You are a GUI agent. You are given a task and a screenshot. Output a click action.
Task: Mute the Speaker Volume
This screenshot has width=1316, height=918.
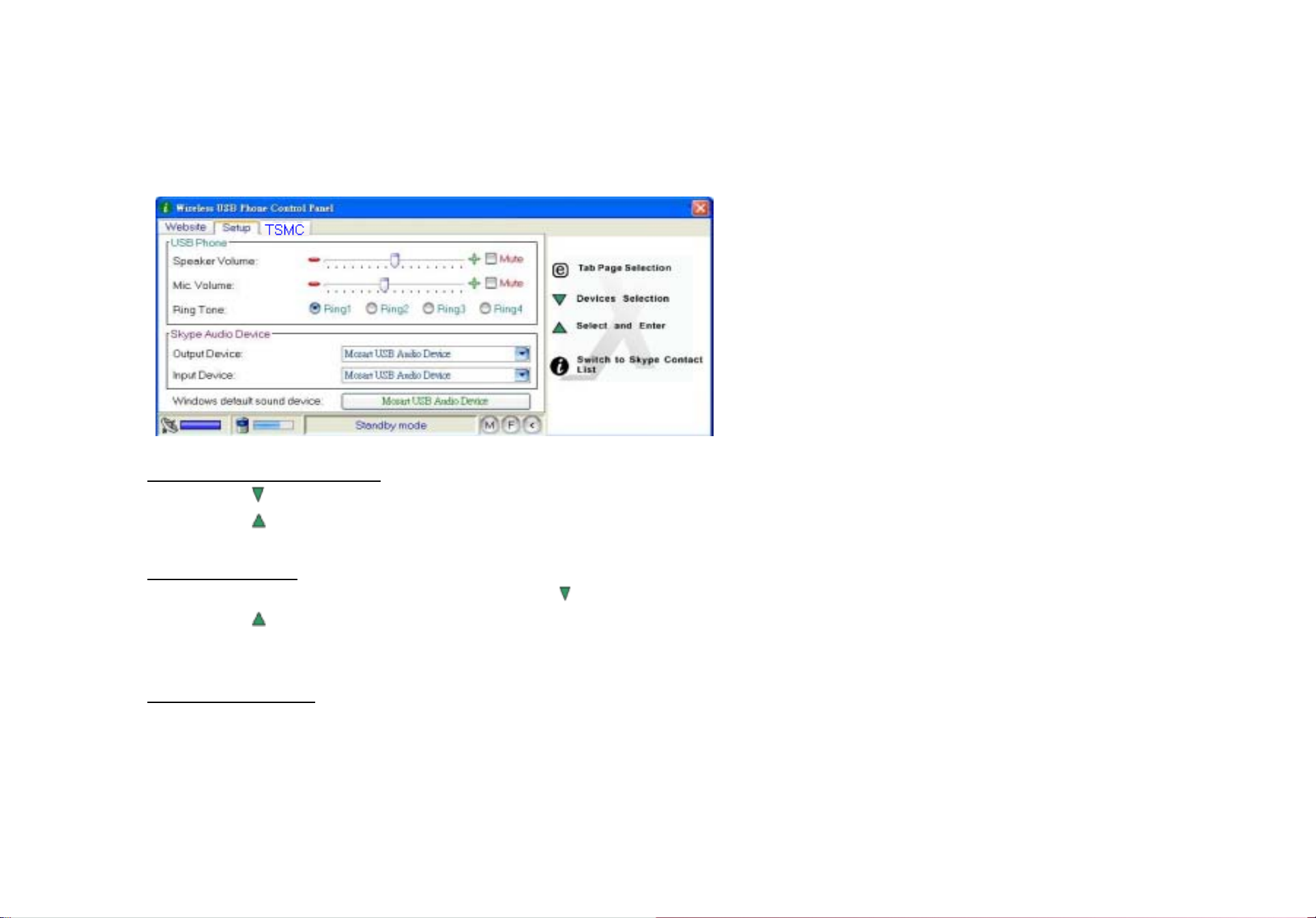(x=491, y=259)
